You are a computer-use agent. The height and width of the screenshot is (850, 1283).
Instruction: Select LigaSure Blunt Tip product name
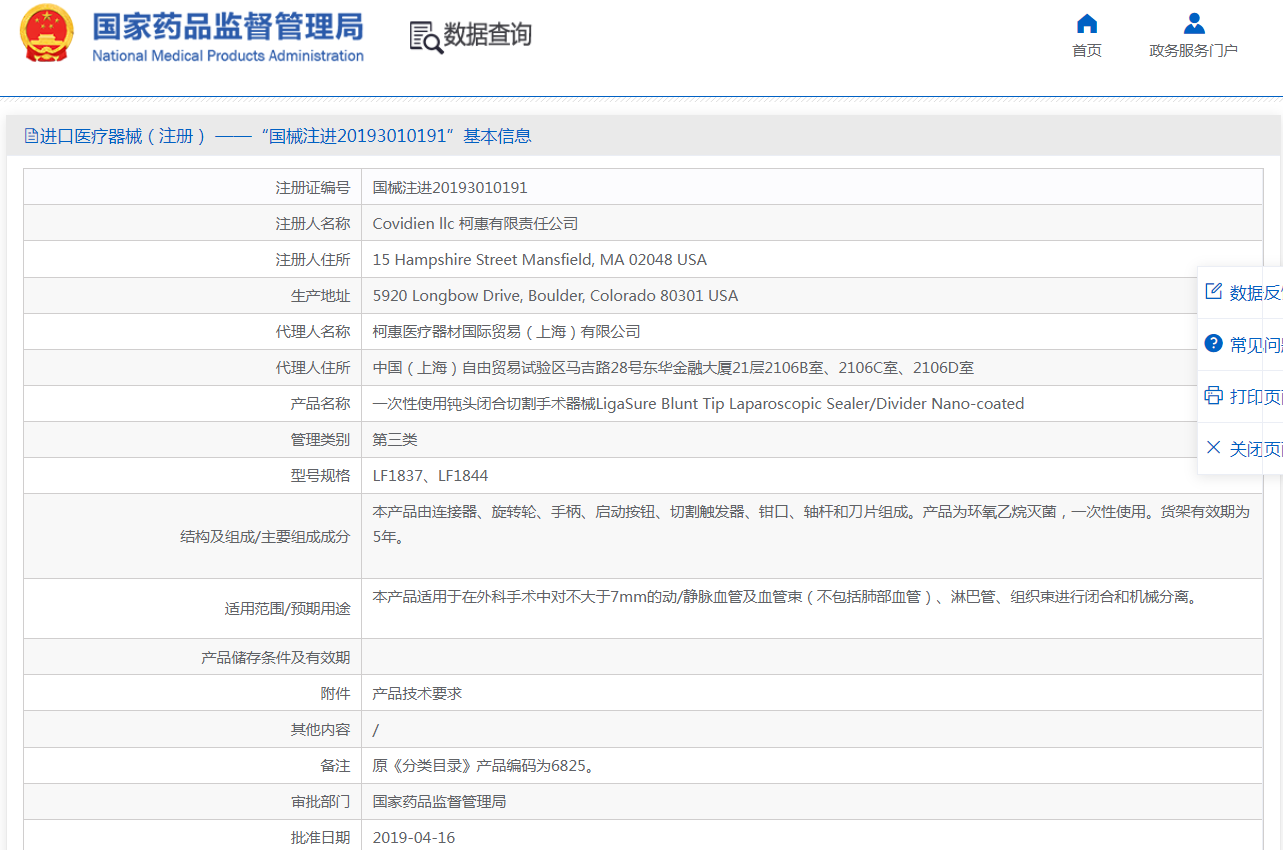point(698,403)
